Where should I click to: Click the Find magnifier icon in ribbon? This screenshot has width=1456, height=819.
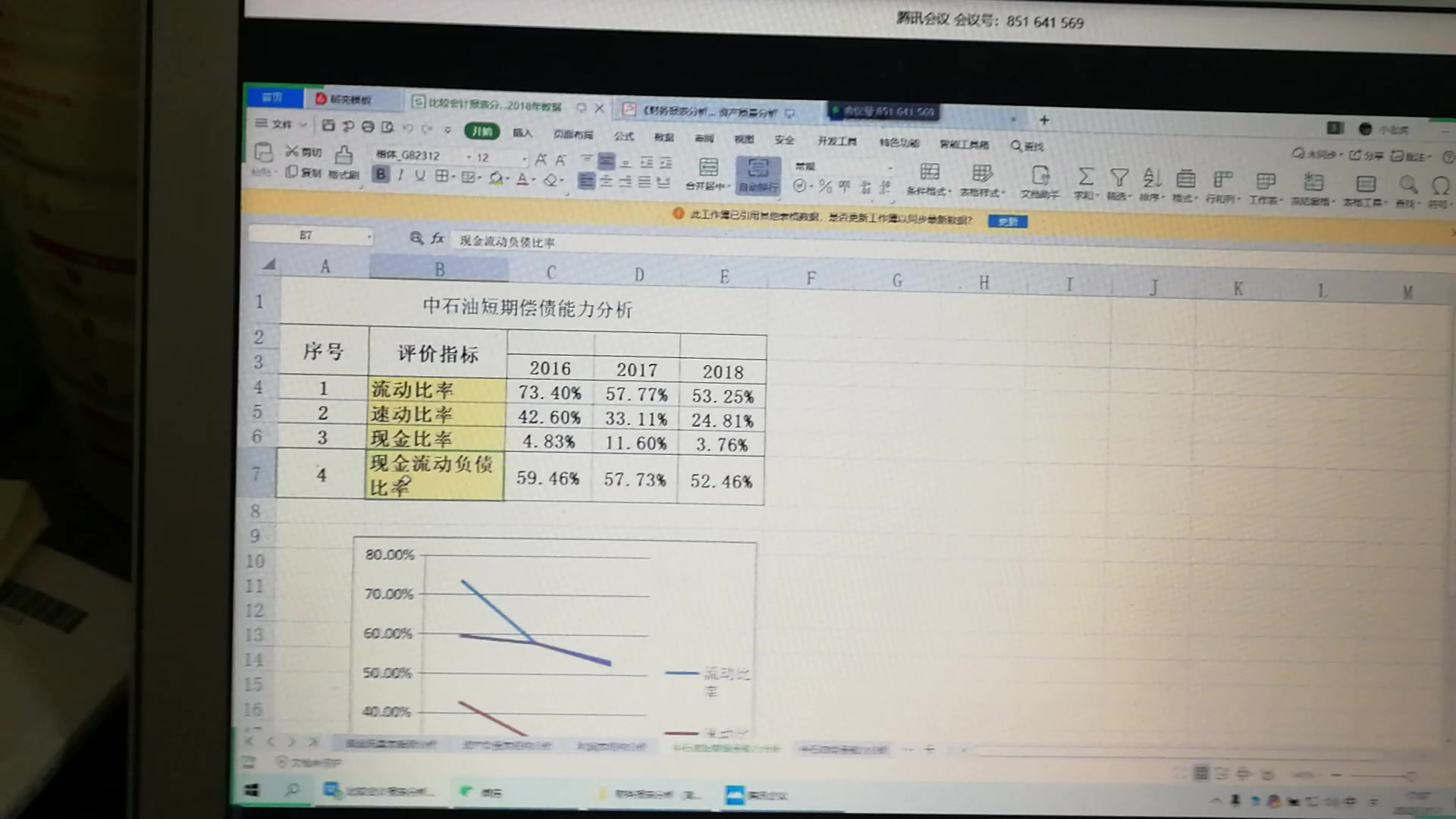click(1408, 184)
